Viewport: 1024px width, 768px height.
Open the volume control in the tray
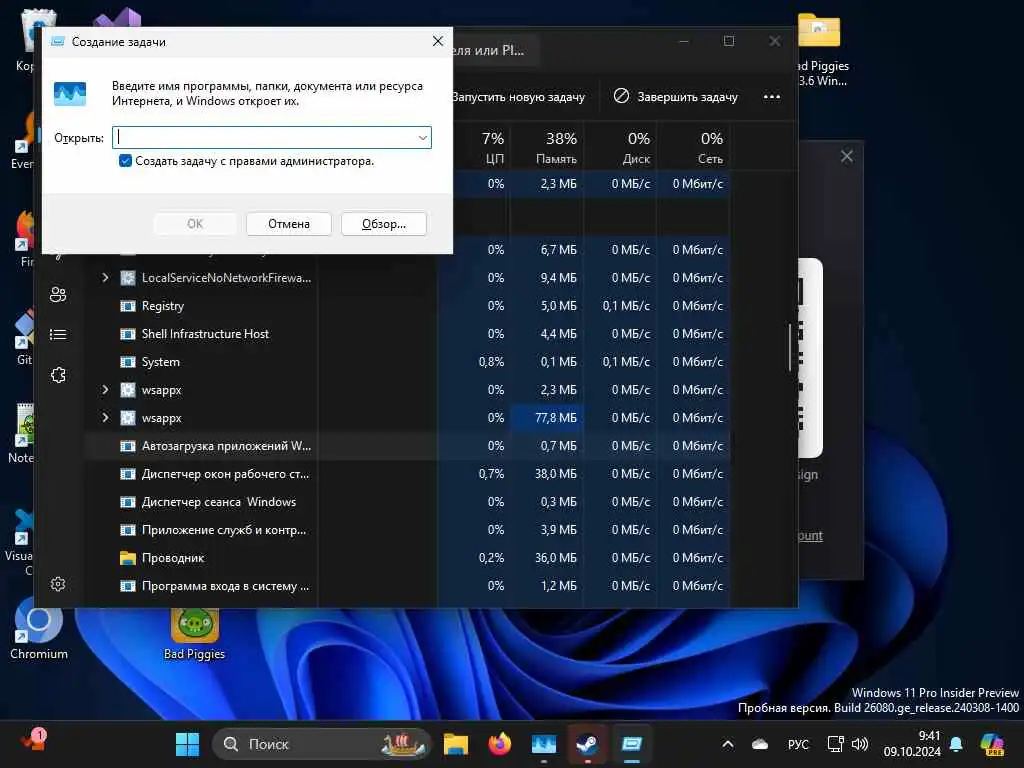coord(861,744)
